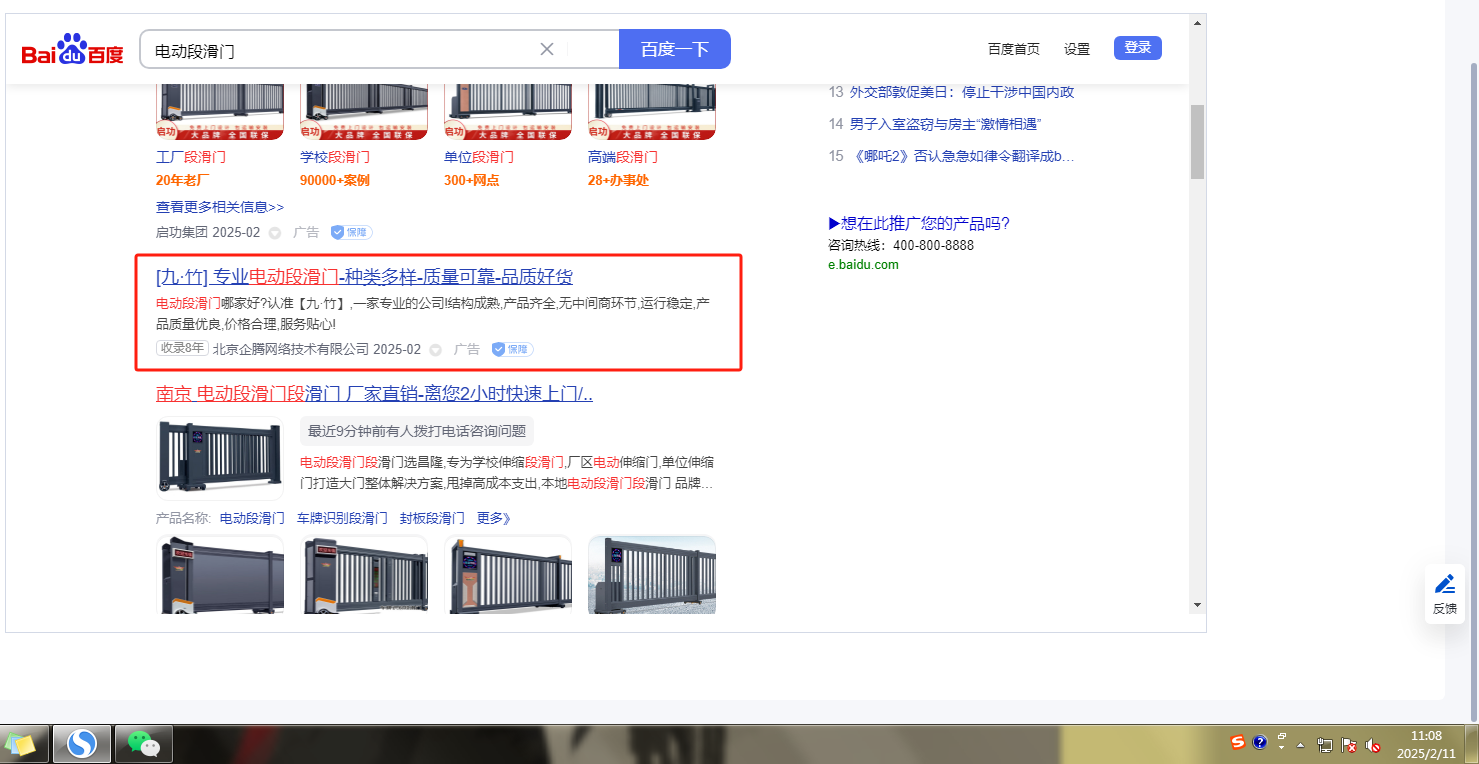
Task: Expand the dropdown arrow beside 启功集团 2025-02
Action: coord(275,233)
